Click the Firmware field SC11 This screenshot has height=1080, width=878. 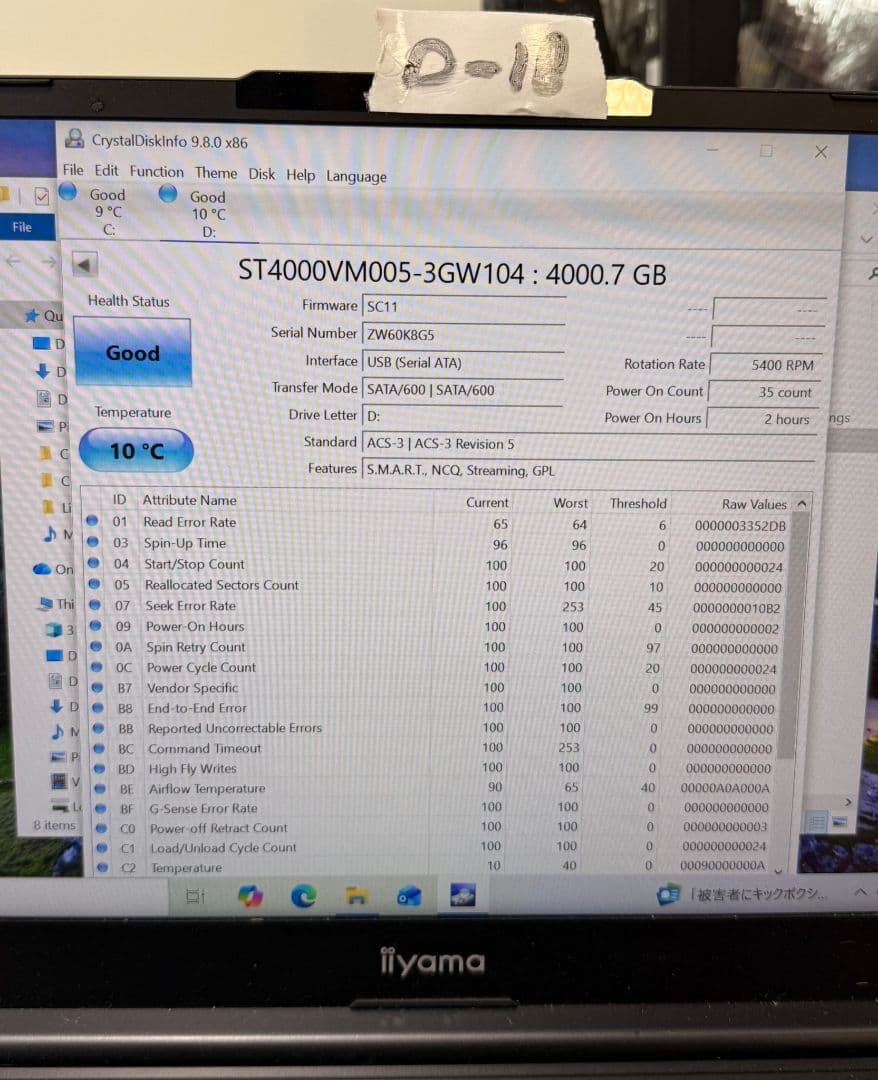(463, 307)
